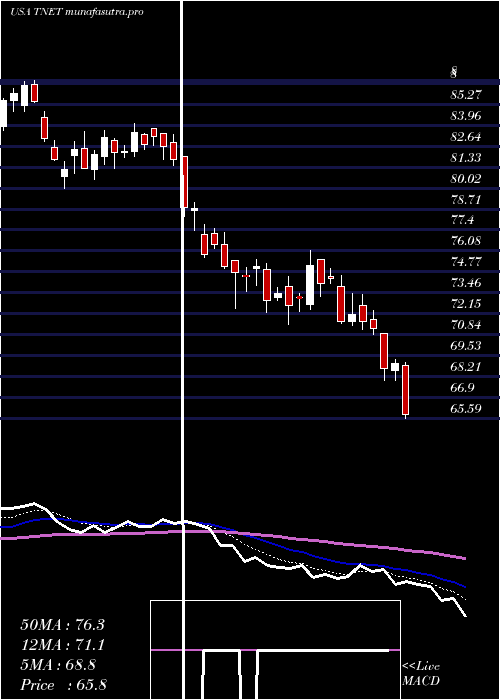
Task: Select the 85.27 price axis label
Action: 466,95
